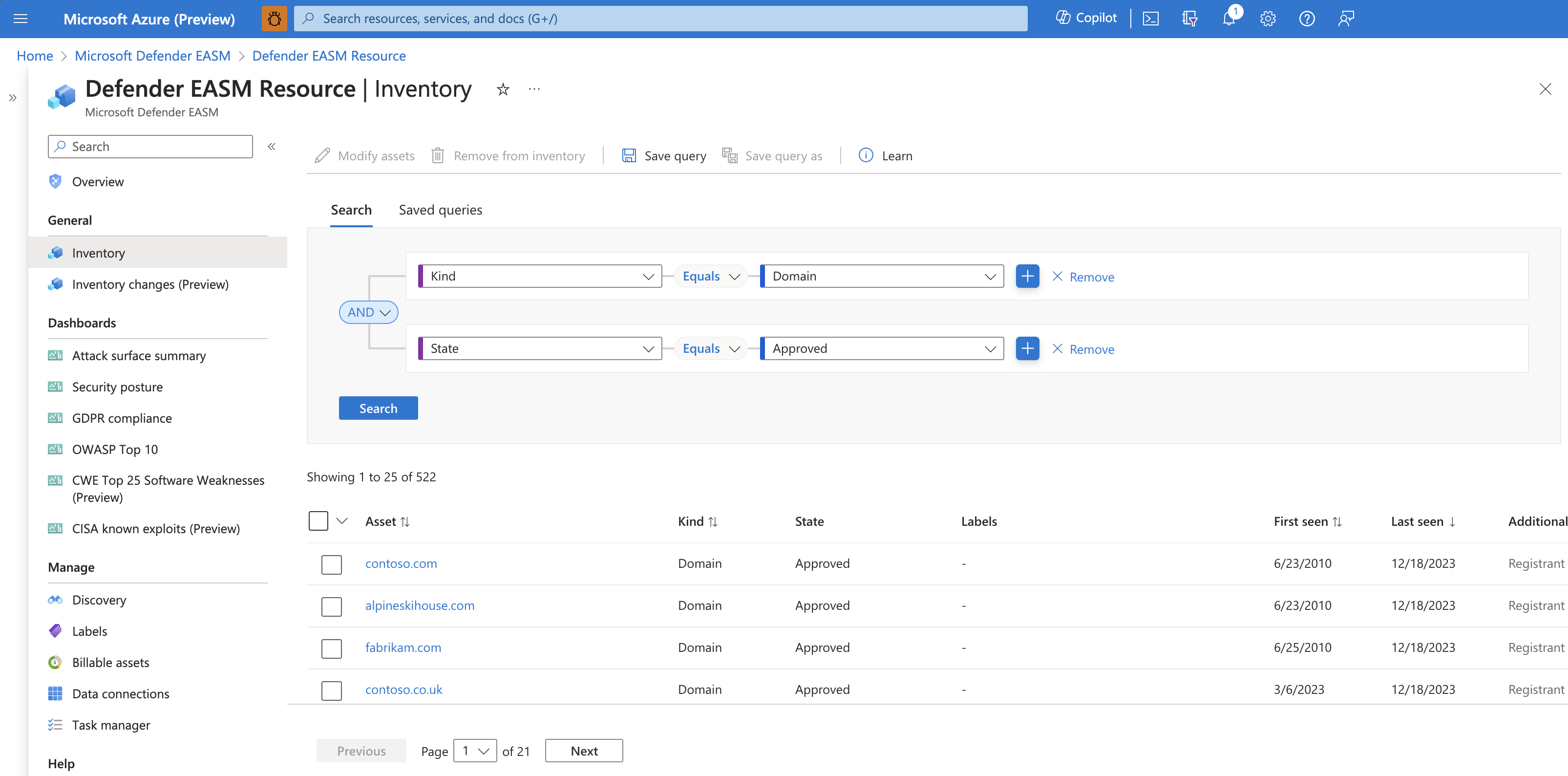The image size is (1568, 776).
Task: Open Attack surface summary dashboard
Action: (139, 355)
